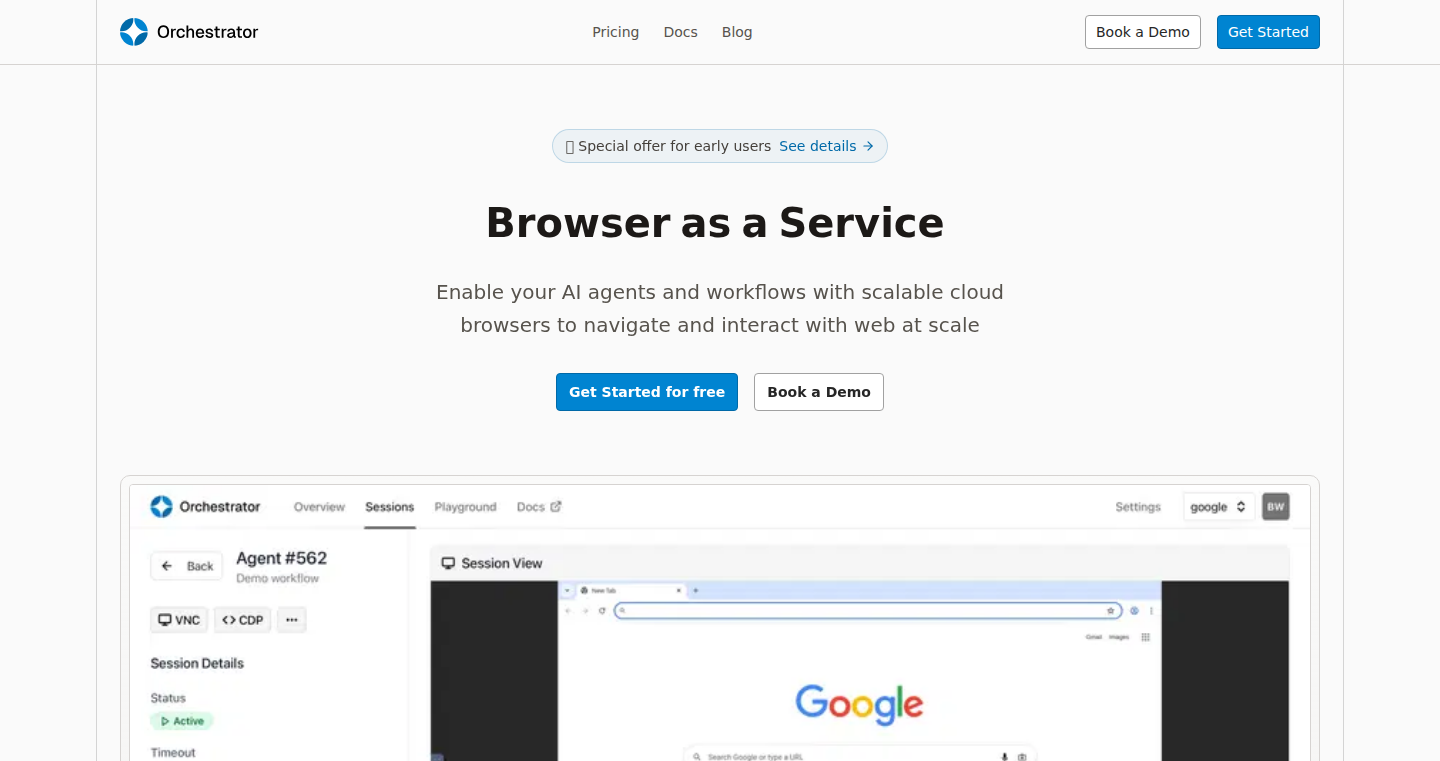Click the bookmark star in embedded address bar
Image resolution: width=1440 pixels, height=761 pixels.
[1110, 610]
